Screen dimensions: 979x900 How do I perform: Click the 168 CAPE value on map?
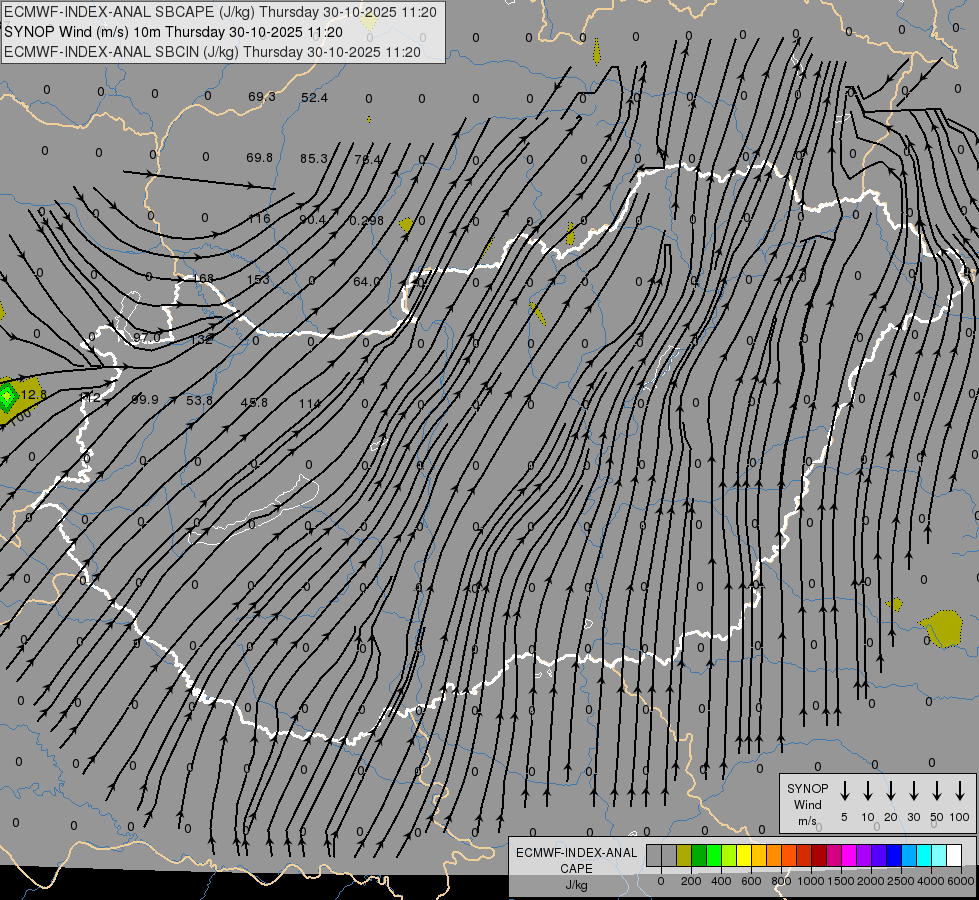(204, 279)
